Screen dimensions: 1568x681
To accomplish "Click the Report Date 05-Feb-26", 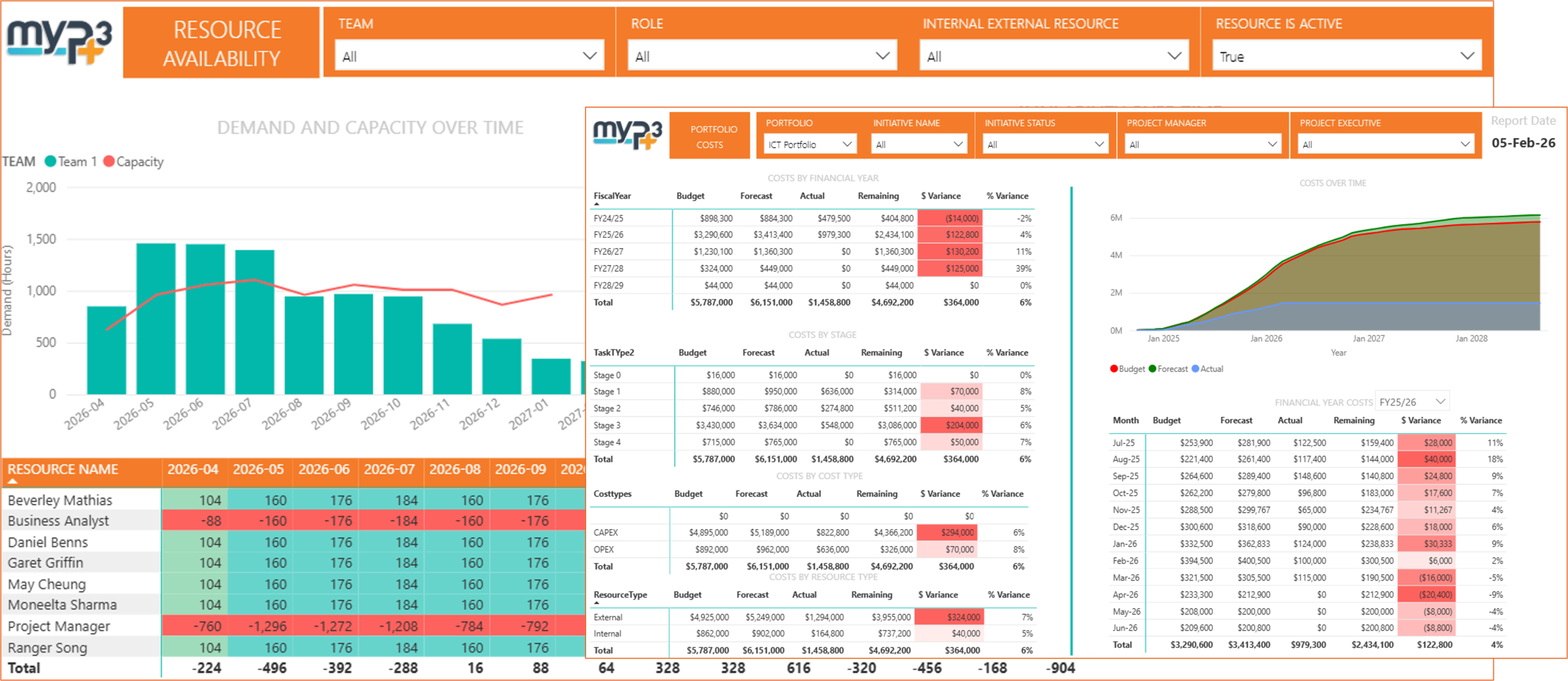I will (x=1523, y=141).
